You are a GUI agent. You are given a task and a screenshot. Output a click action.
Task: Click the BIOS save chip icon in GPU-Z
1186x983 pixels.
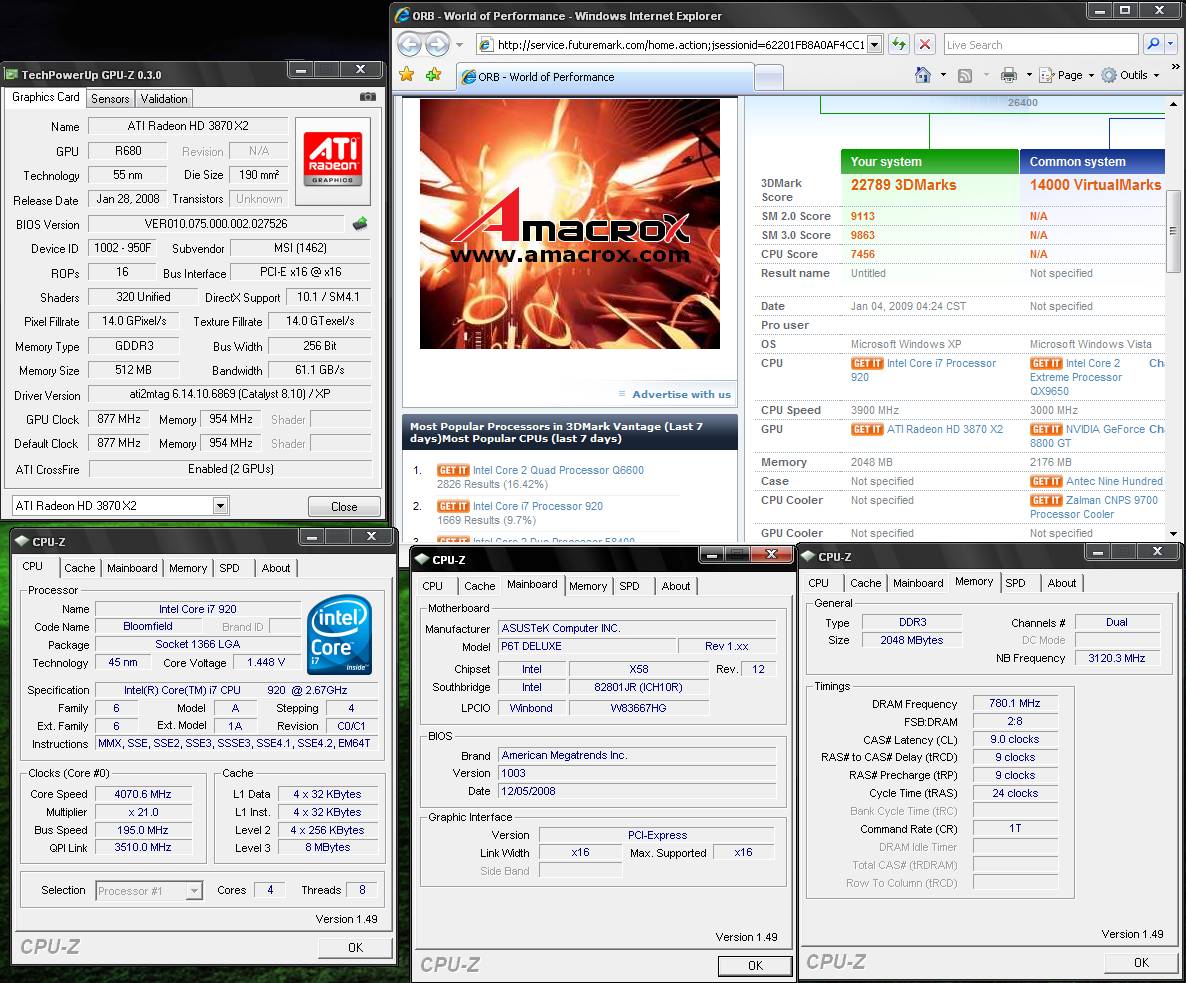(360, 223)
